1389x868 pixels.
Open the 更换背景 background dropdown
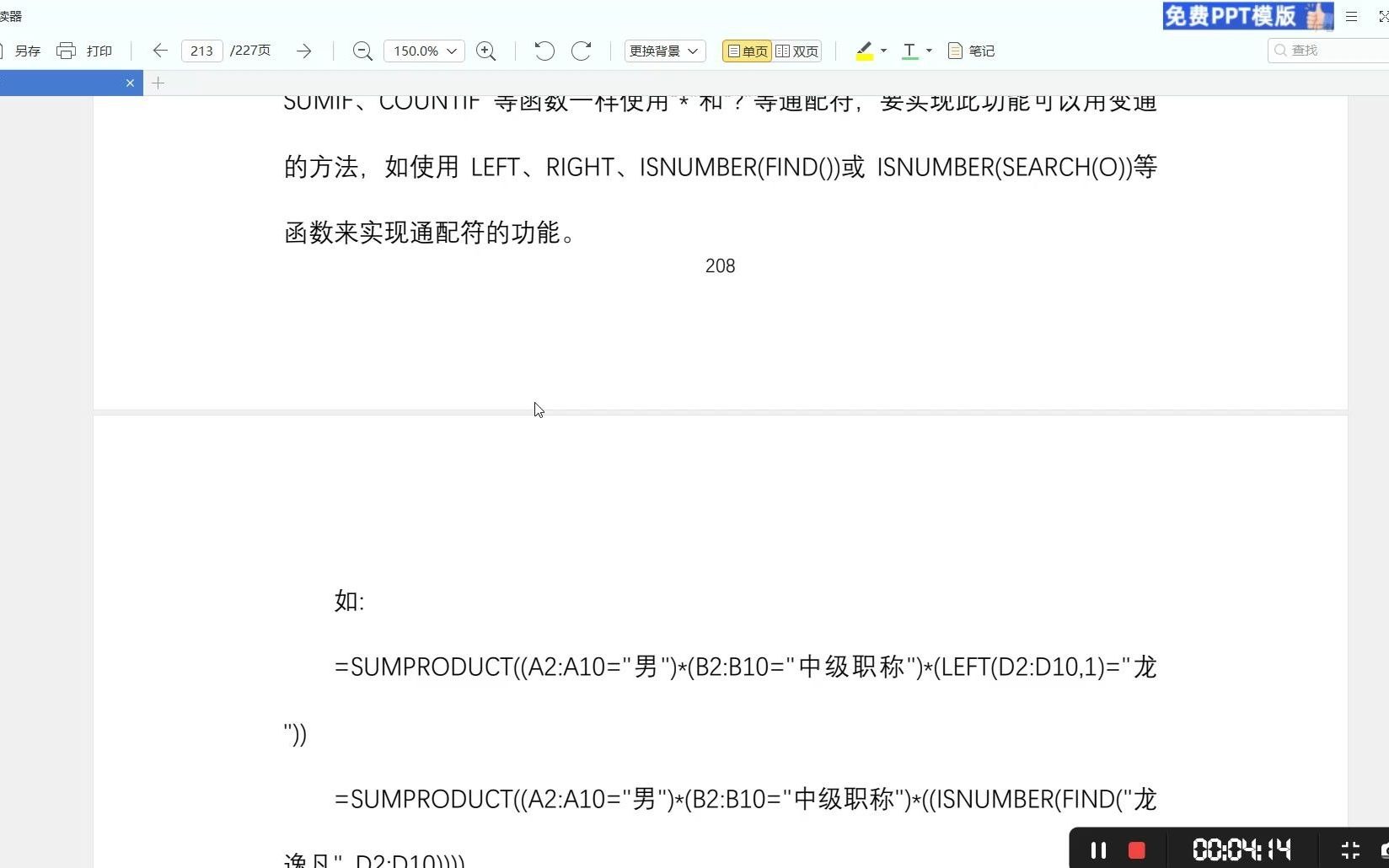[x=664, y=51]
